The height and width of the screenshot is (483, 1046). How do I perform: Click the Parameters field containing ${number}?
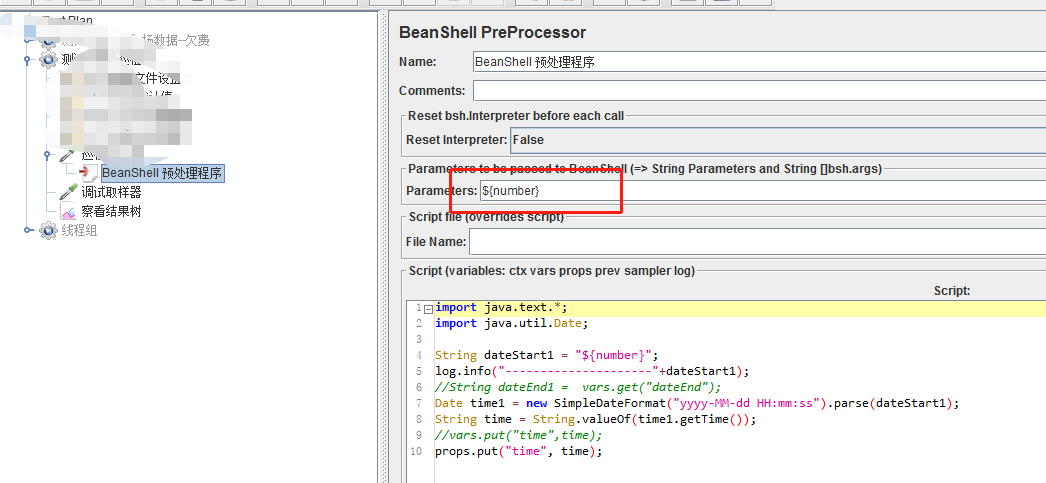tap(762, 191)
